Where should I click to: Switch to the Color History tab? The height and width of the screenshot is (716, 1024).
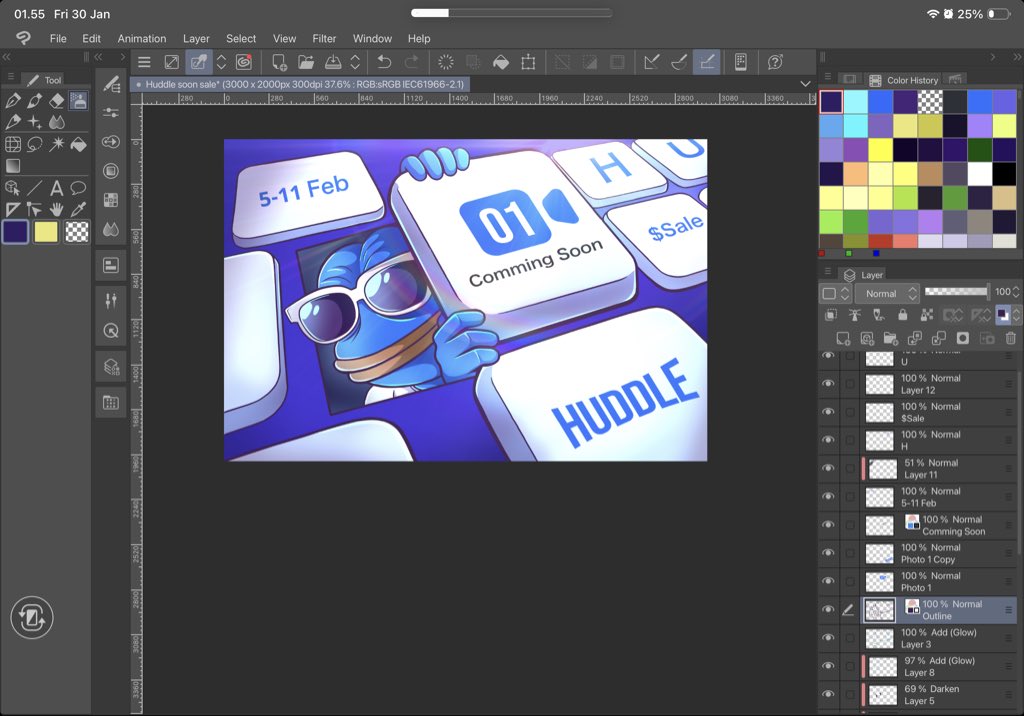click(904, 80)
